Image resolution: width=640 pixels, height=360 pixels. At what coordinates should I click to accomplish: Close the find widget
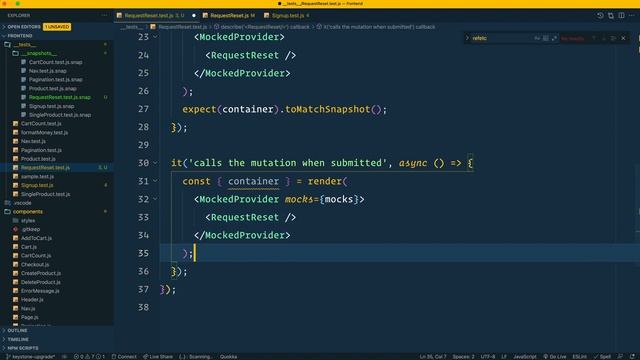623,38
